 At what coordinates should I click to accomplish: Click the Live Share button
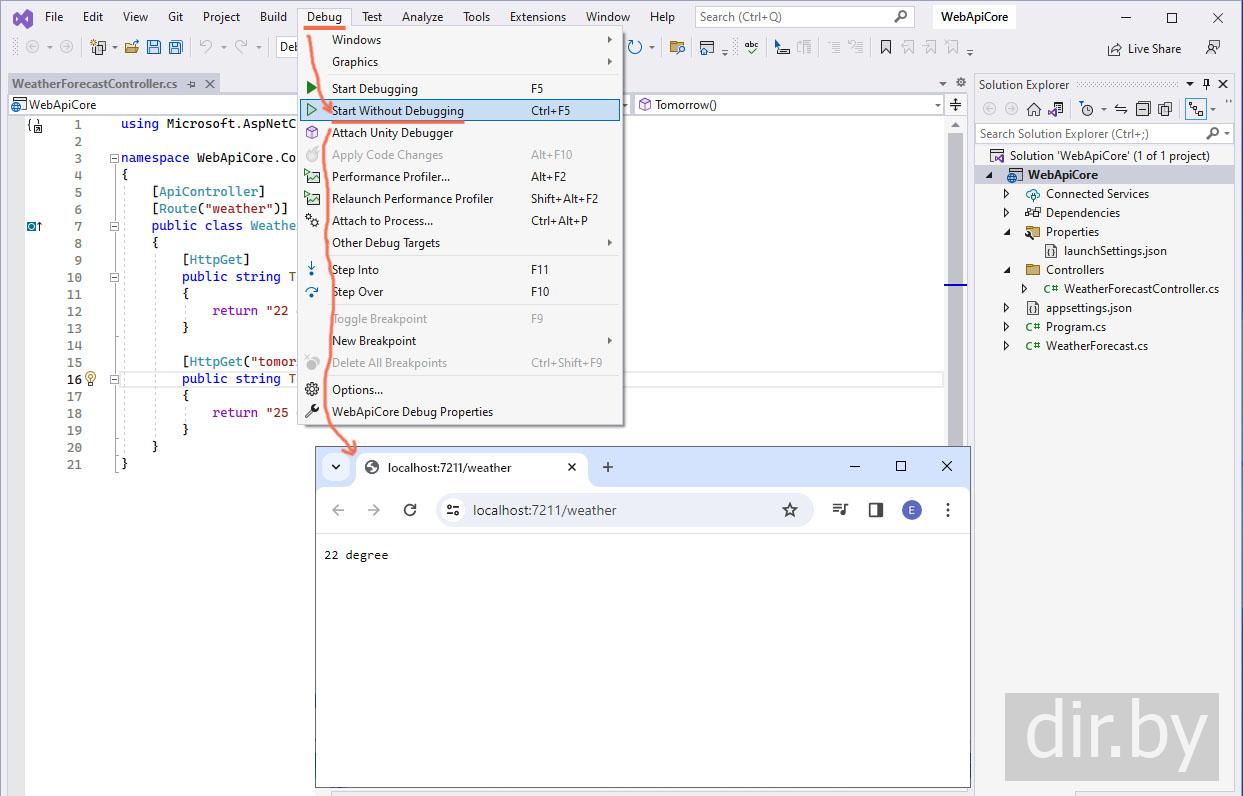[x=1144, y=49]
